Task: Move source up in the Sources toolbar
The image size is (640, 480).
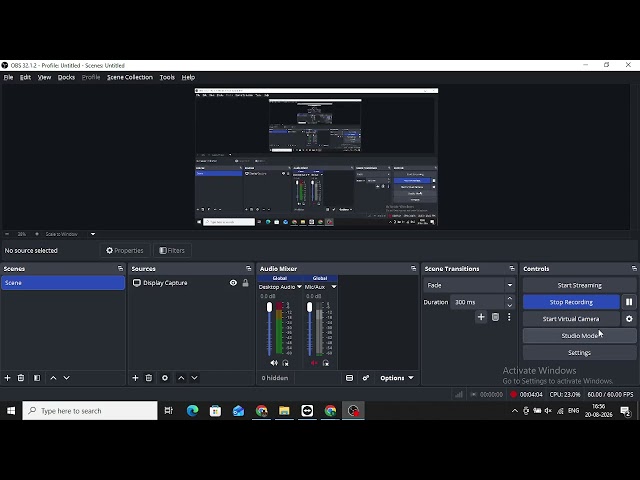Action: 181,378
